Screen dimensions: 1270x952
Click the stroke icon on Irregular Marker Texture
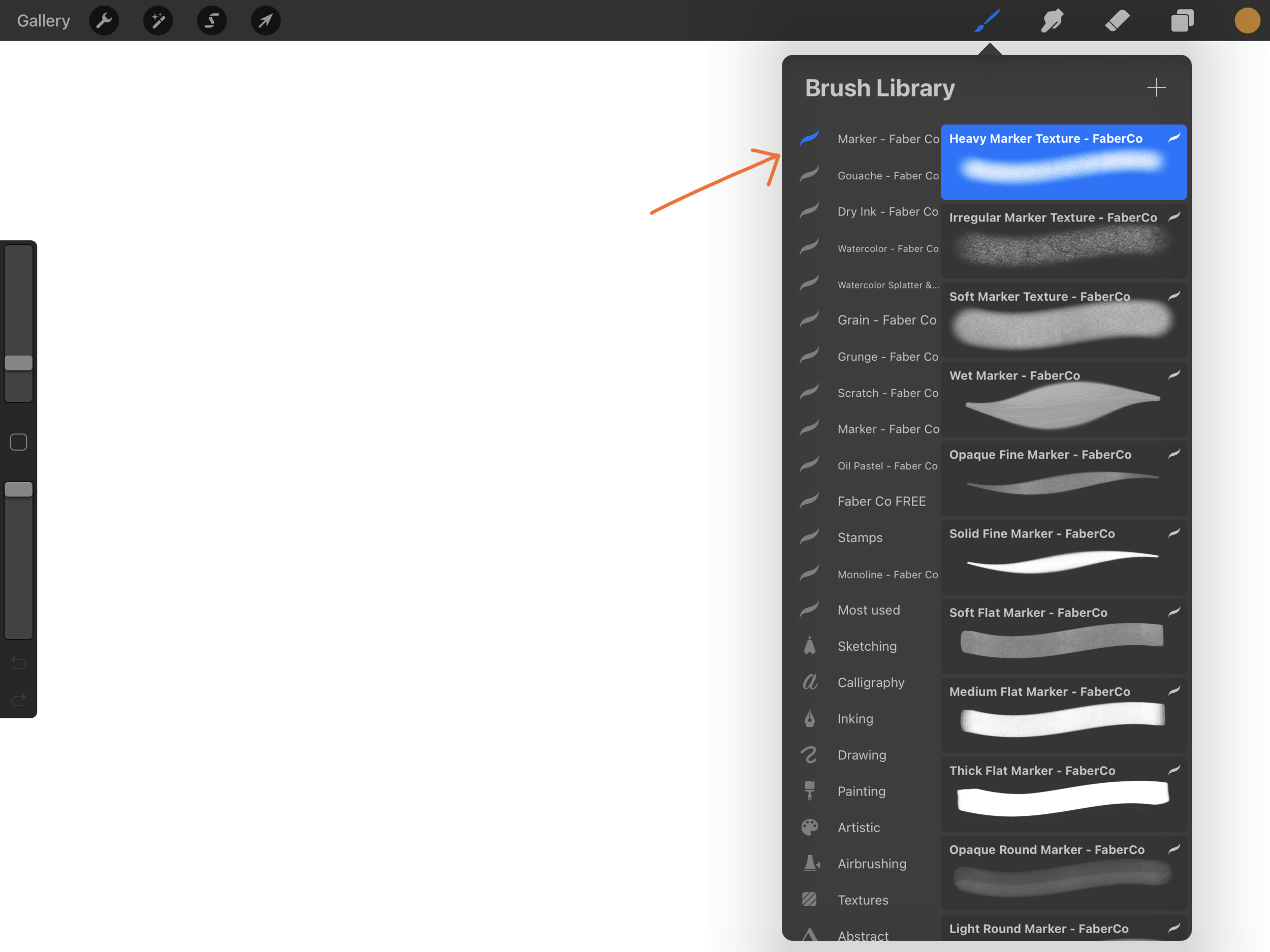pos(1174,217)
